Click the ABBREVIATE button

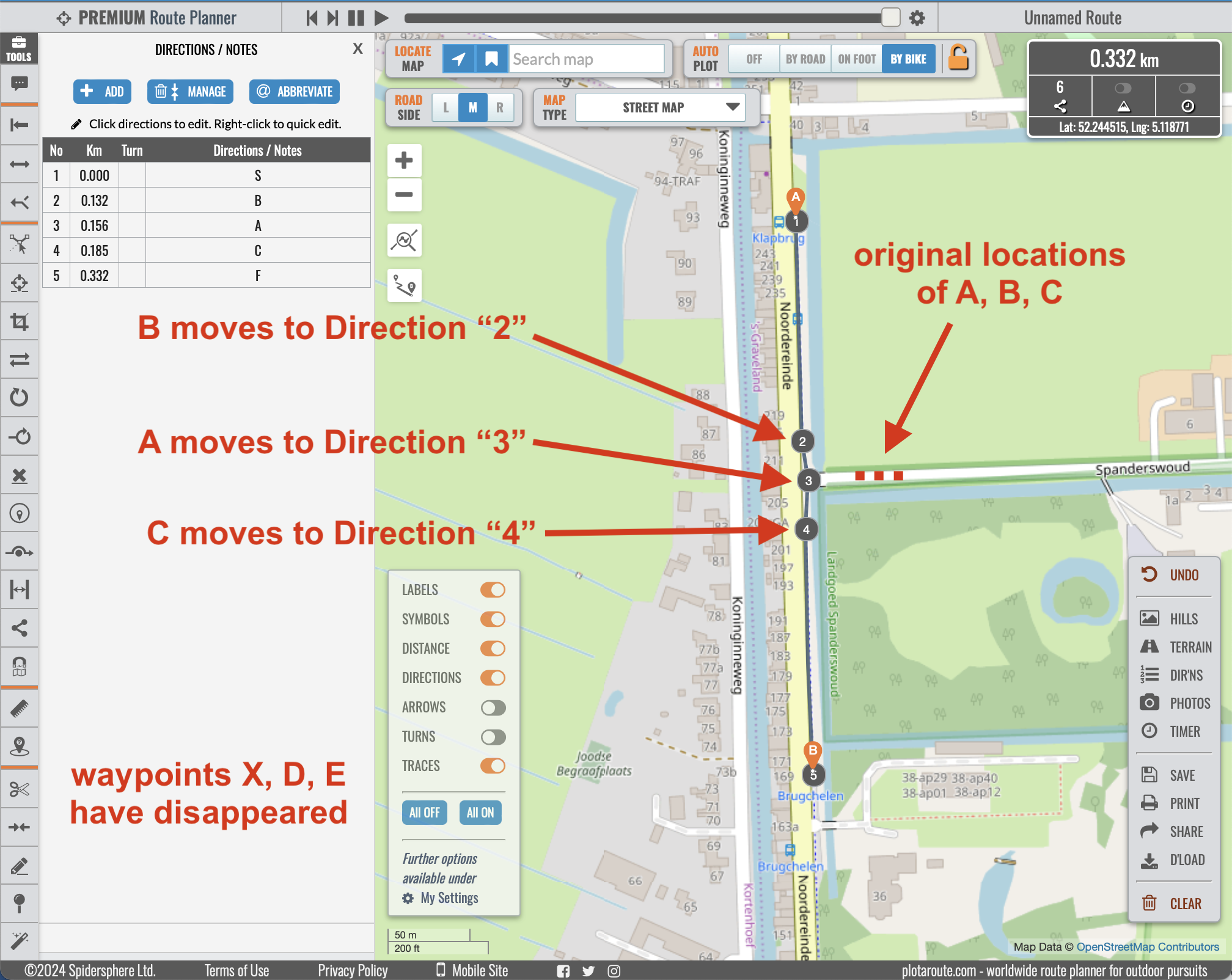(x=294, y=92)
